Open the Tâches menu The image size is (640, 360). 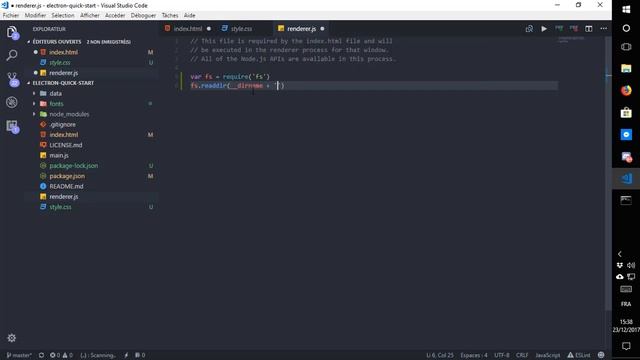click(x=170, y=15)
